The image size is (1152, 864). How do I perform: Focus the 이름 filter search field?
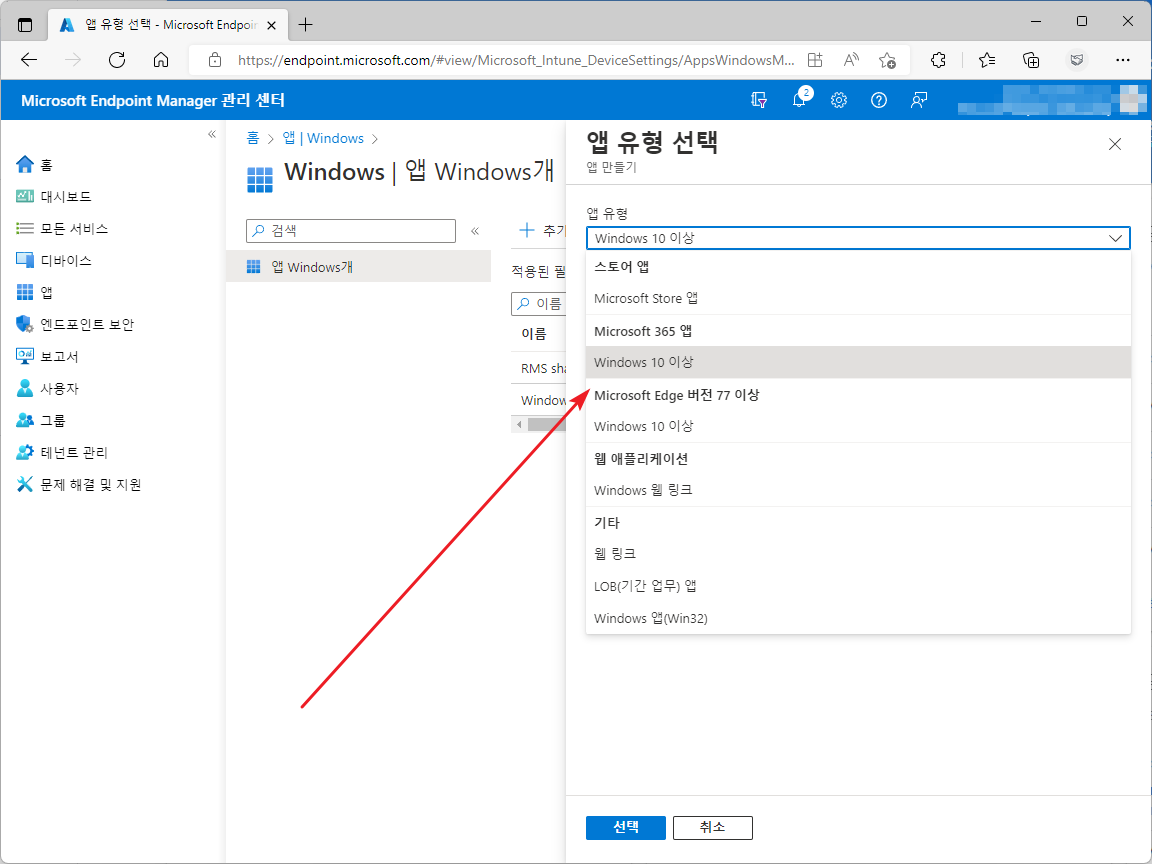click(x=539, y=303)
